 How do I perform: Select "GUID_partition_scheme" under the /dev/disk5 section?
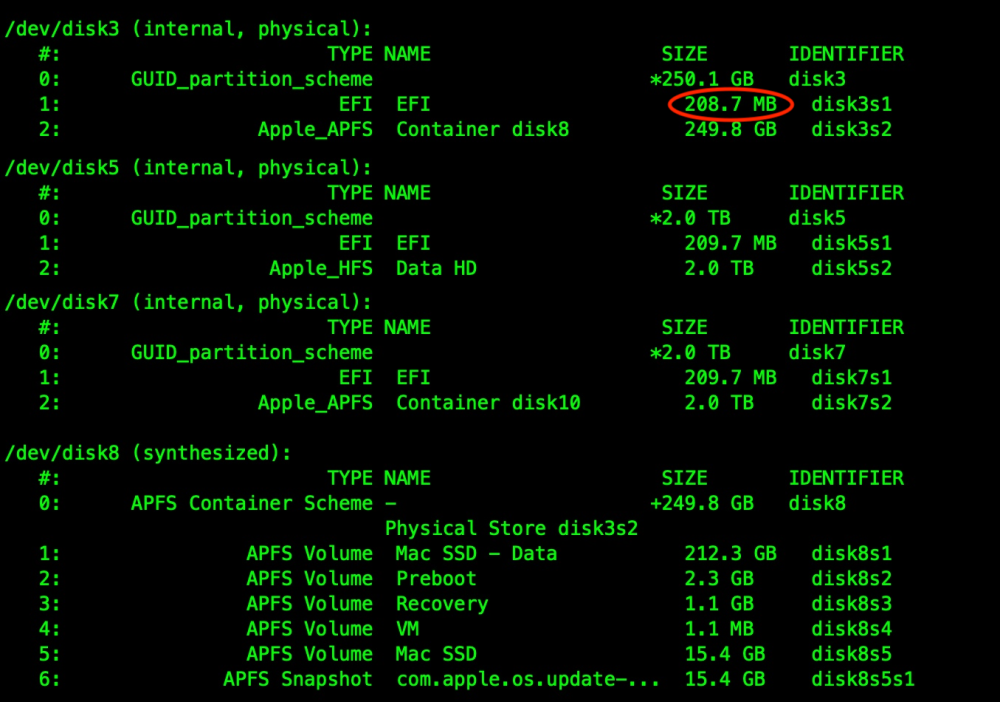pyautogui.click(x=252, y=218)
